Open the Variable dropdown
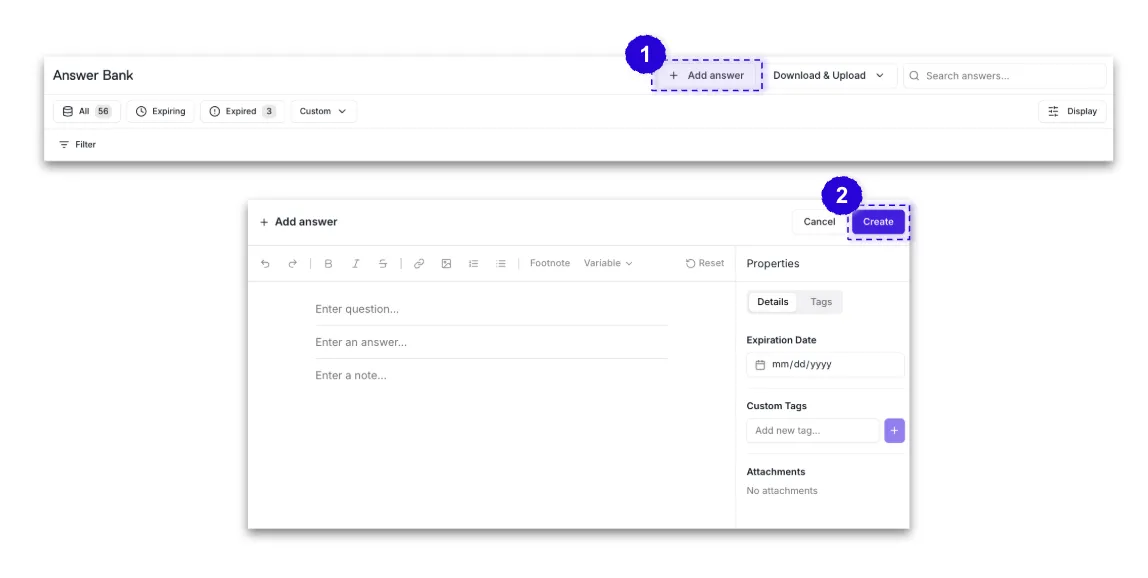Image resolution: width=1148 pixels, height=578 pixels. pos(608,263)
